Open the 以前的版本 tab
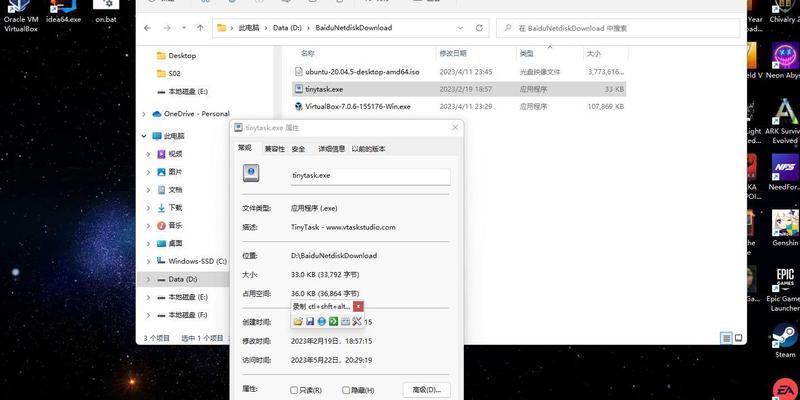This screenshot has height=400, width=800. click(368, 149)
